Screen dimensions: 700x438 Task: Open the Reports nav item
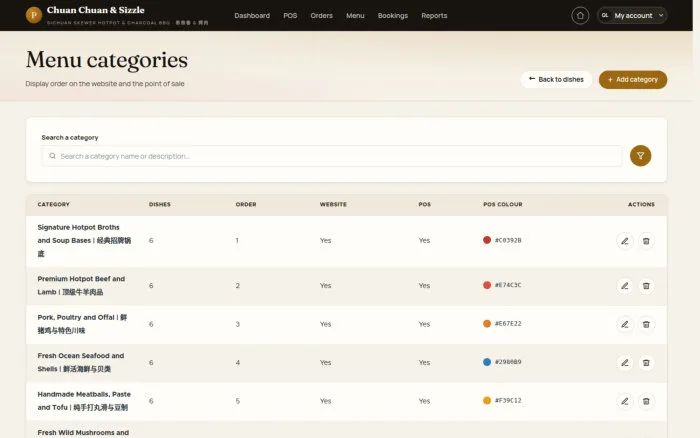point(434,16)
